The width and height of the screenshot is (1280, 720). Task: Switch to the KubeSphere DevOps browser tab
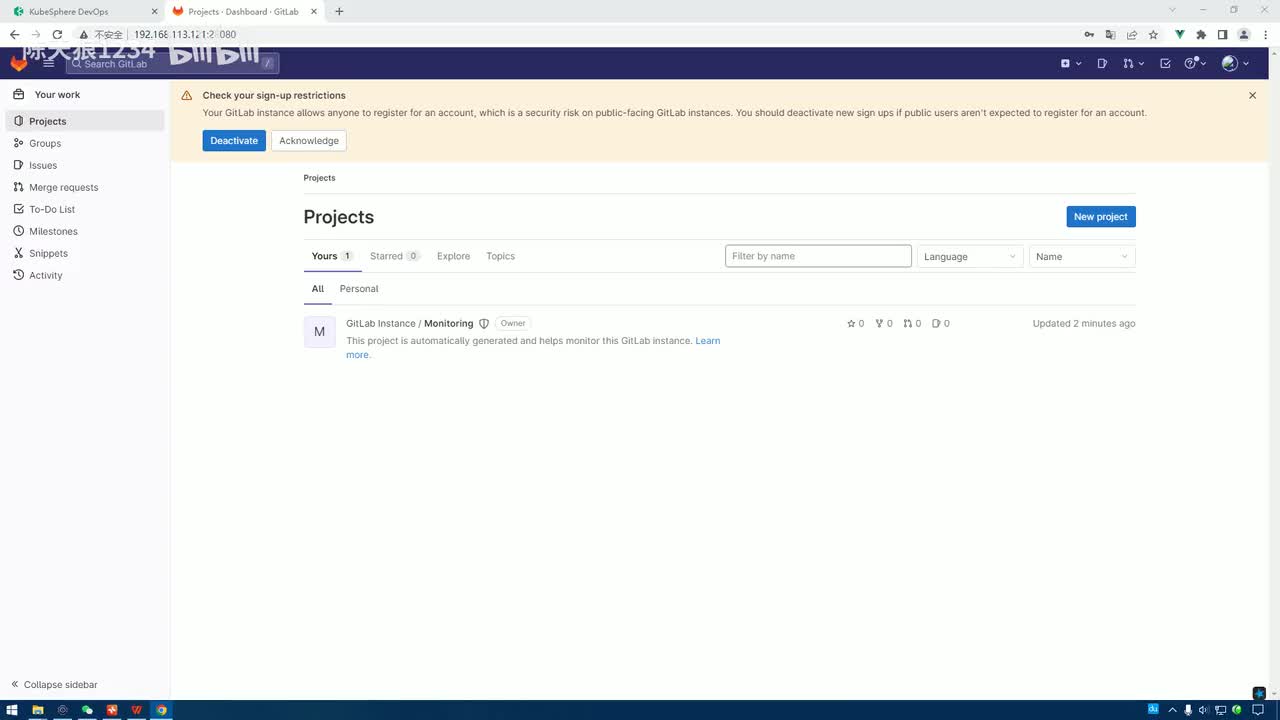[x=82, y=11]
